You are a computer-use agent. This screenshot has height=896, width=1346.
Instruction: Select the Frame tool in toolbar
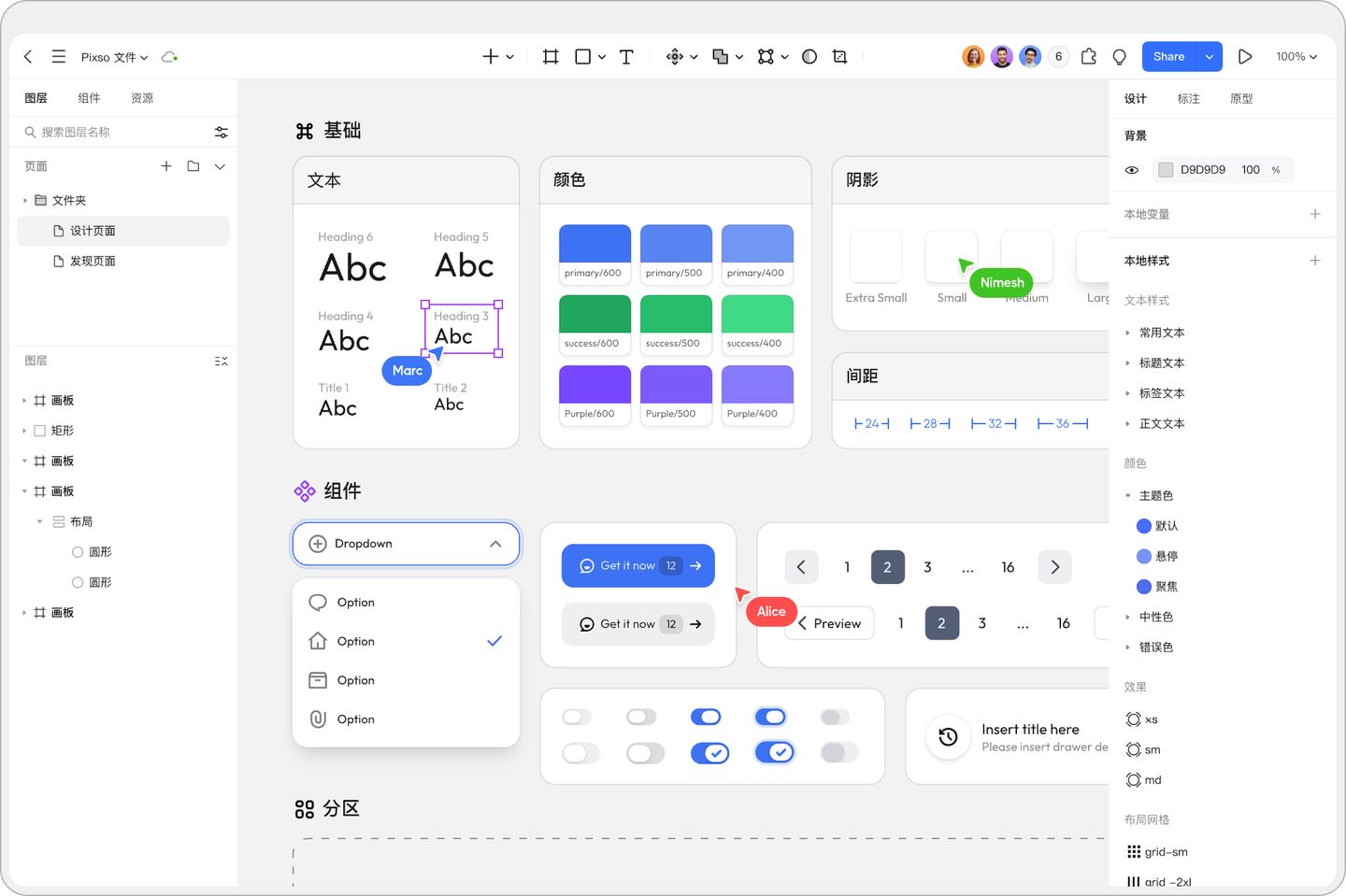[x=551, y=57]
